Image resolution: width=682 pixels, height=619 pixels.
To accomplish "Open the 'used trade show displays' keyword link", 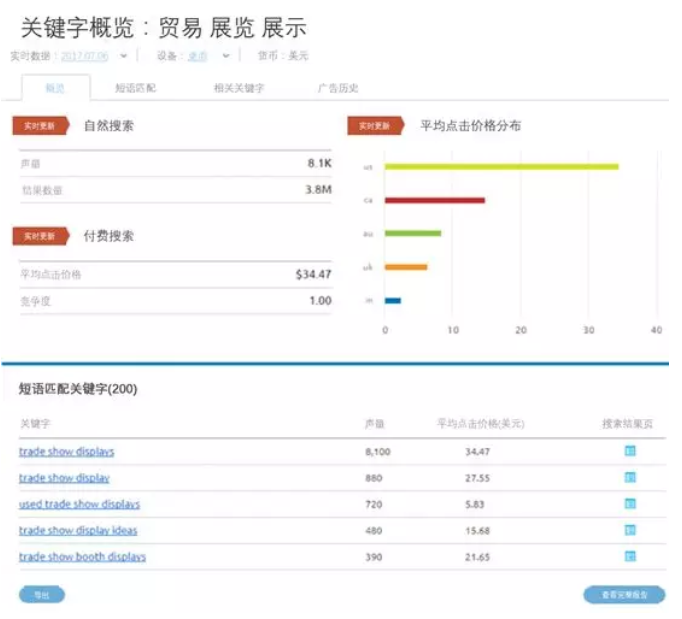I will pyautogui.click(x=79, y=504).
